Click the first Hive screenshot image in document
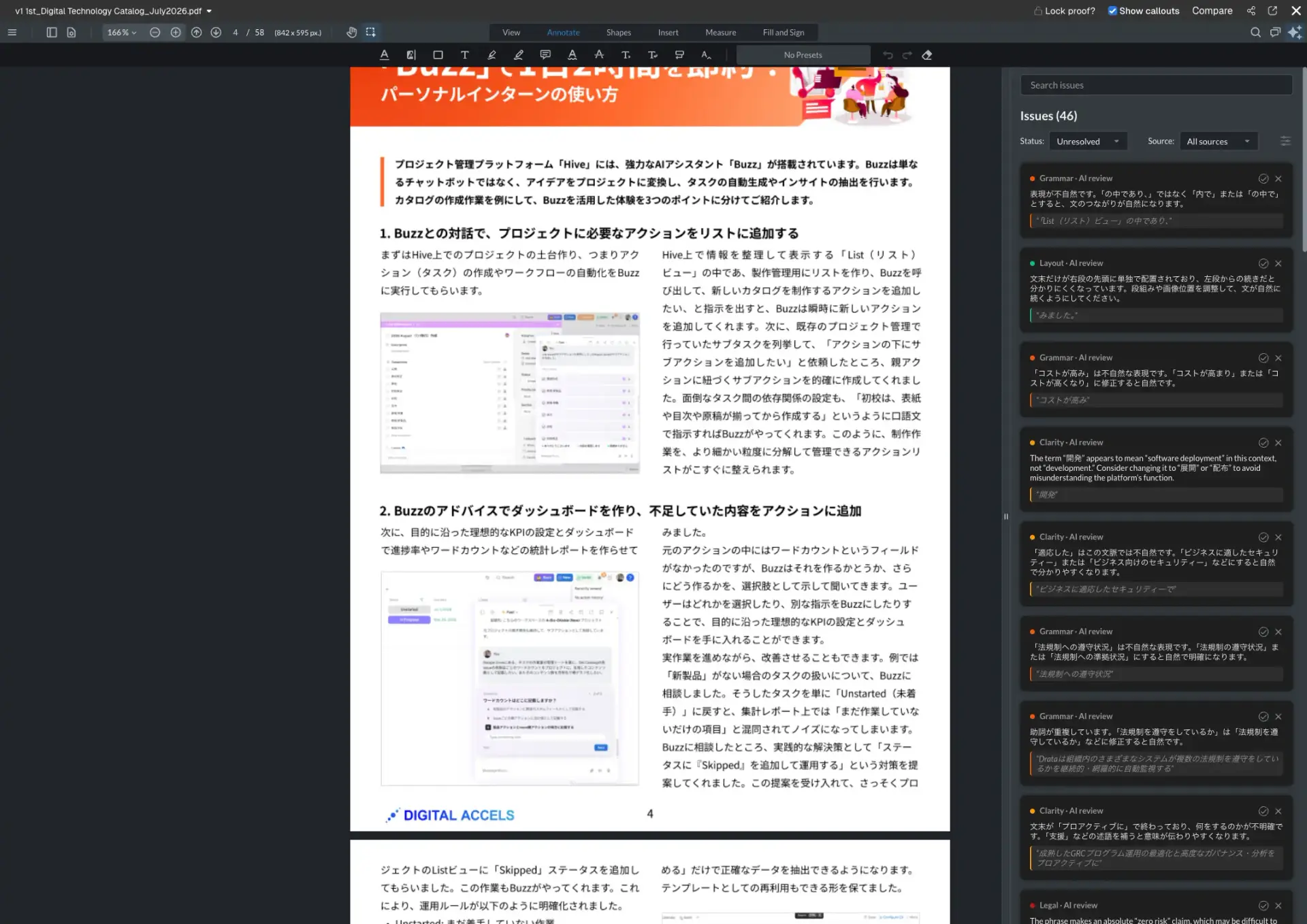The image size is (1307, 924). pos(510,393)
